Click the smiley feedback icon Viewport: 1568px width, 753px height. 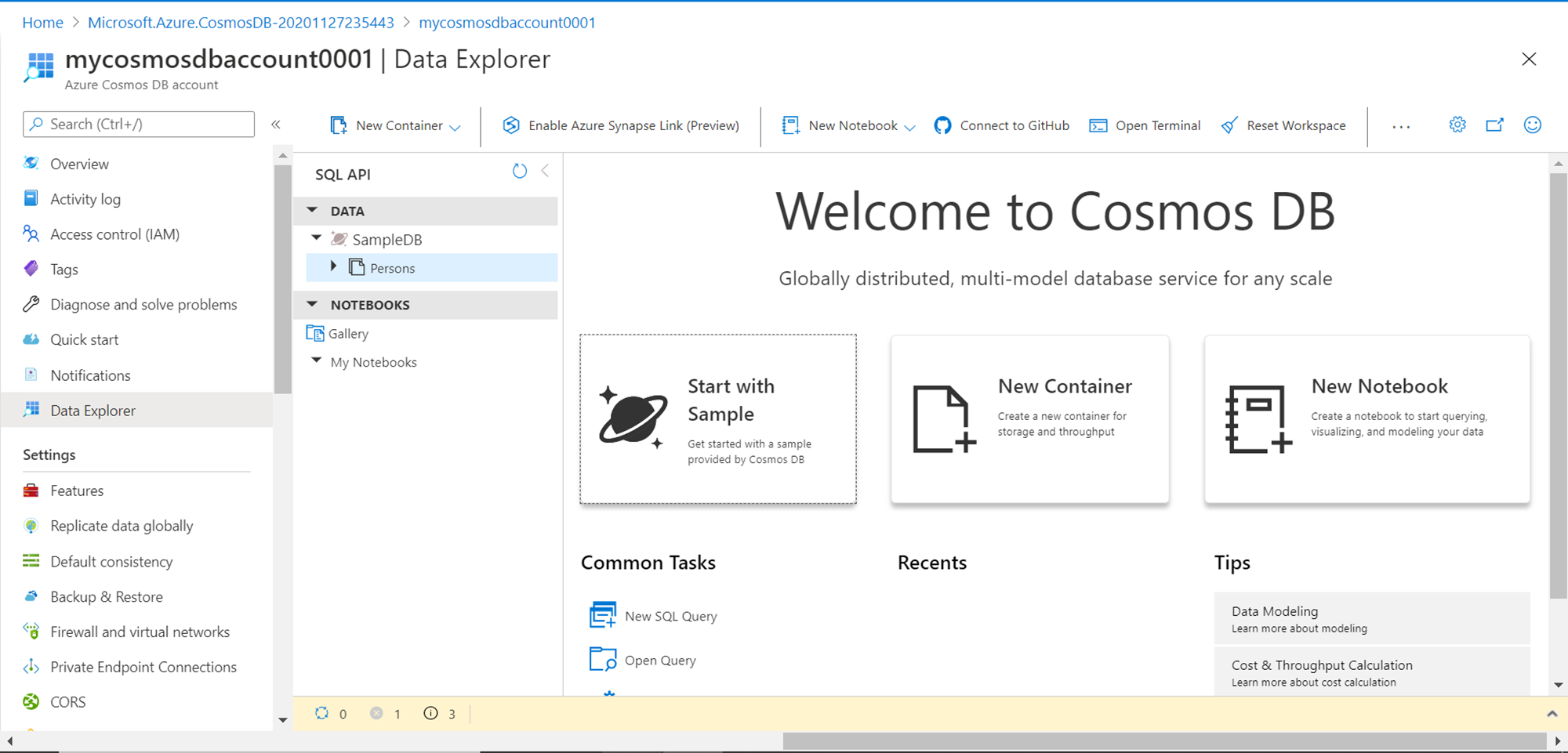(x=1532, y=125)
